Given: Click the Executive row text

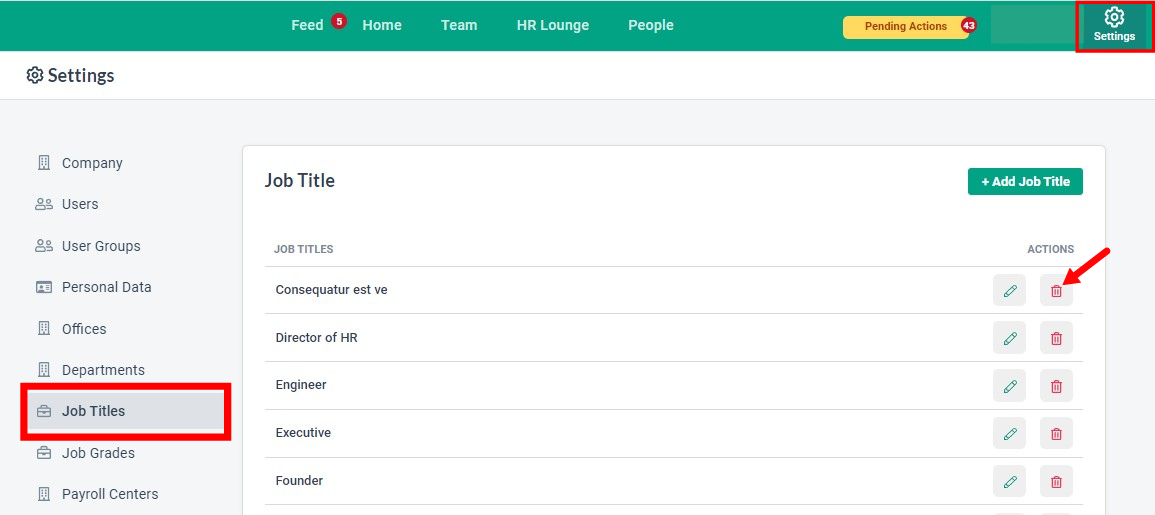Looking at the screenshot, I should tap(303, 433).
